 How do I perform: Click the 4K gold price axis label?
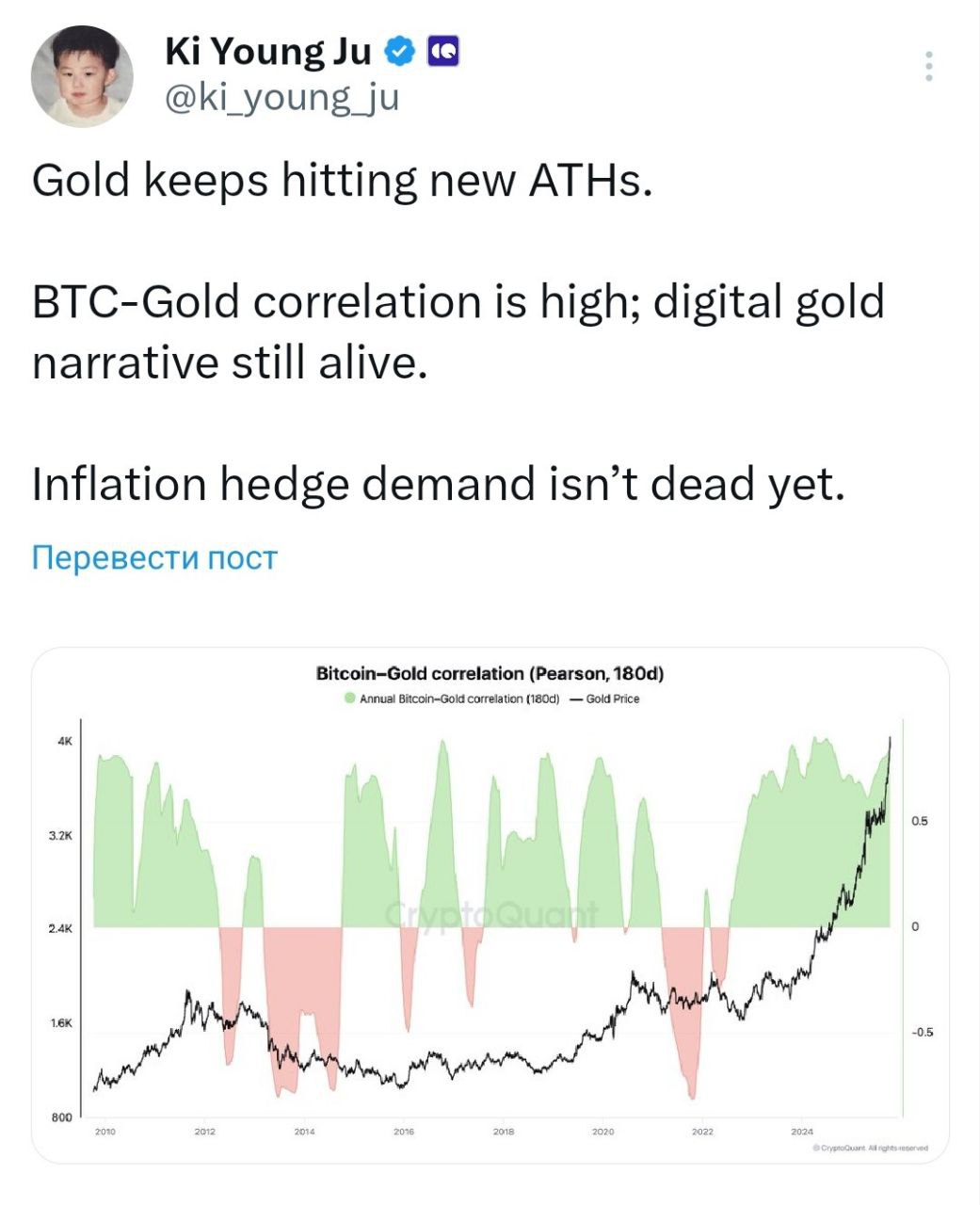click(65, 742)
